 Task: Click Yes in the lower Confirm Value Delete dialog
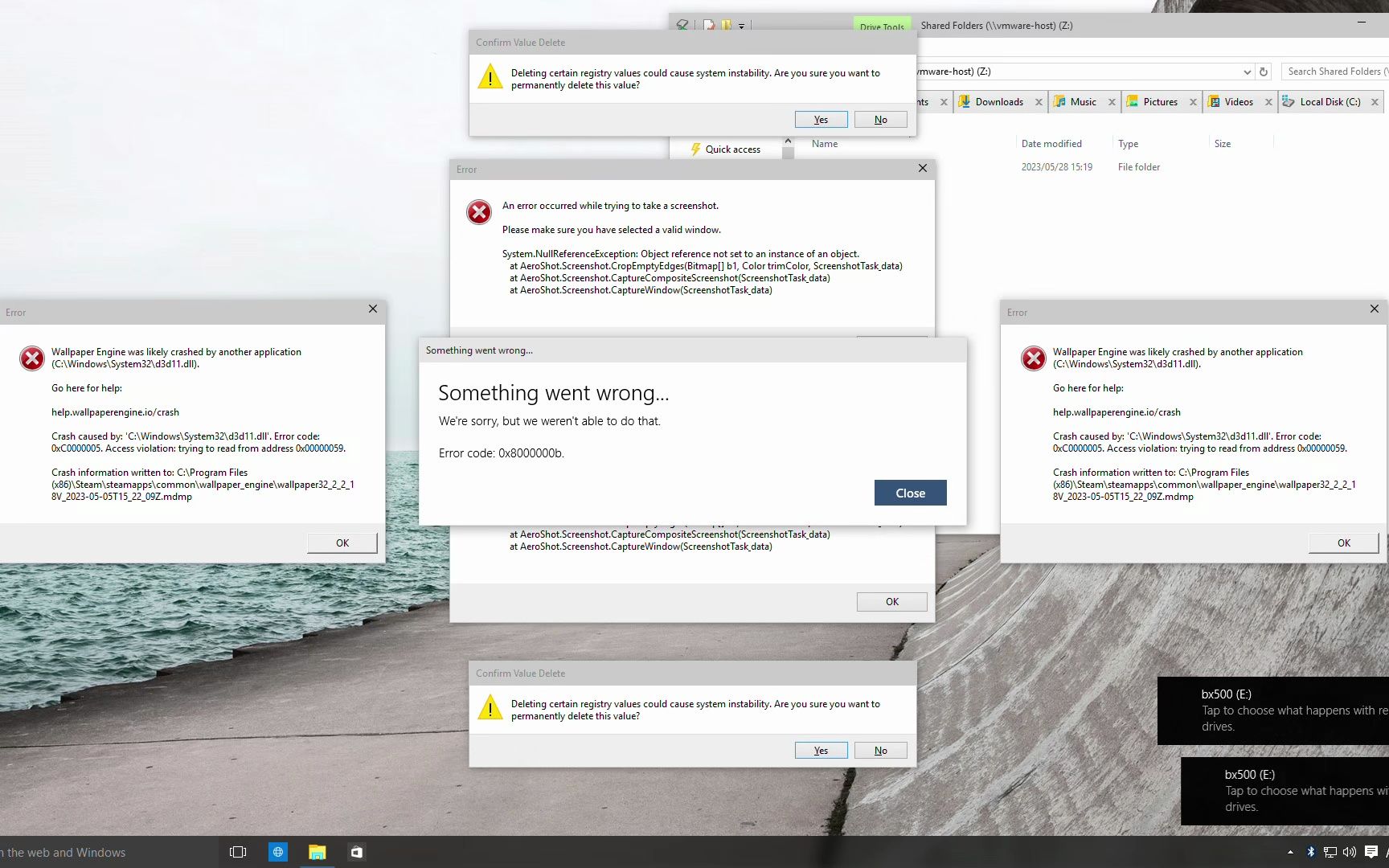click(x=821, y=751)
